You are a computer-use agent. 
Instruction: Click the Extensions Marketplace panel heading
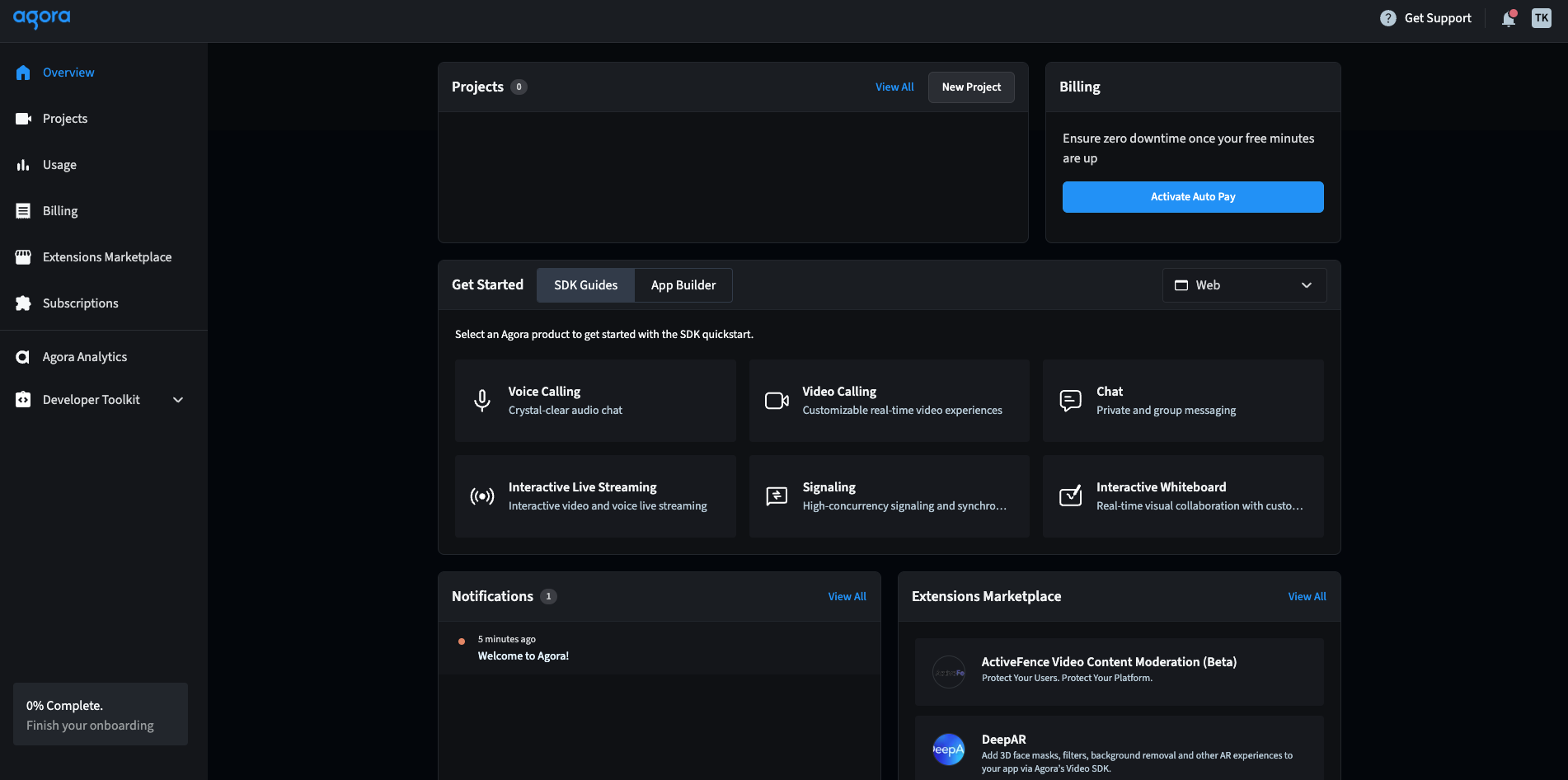point(986,597)
